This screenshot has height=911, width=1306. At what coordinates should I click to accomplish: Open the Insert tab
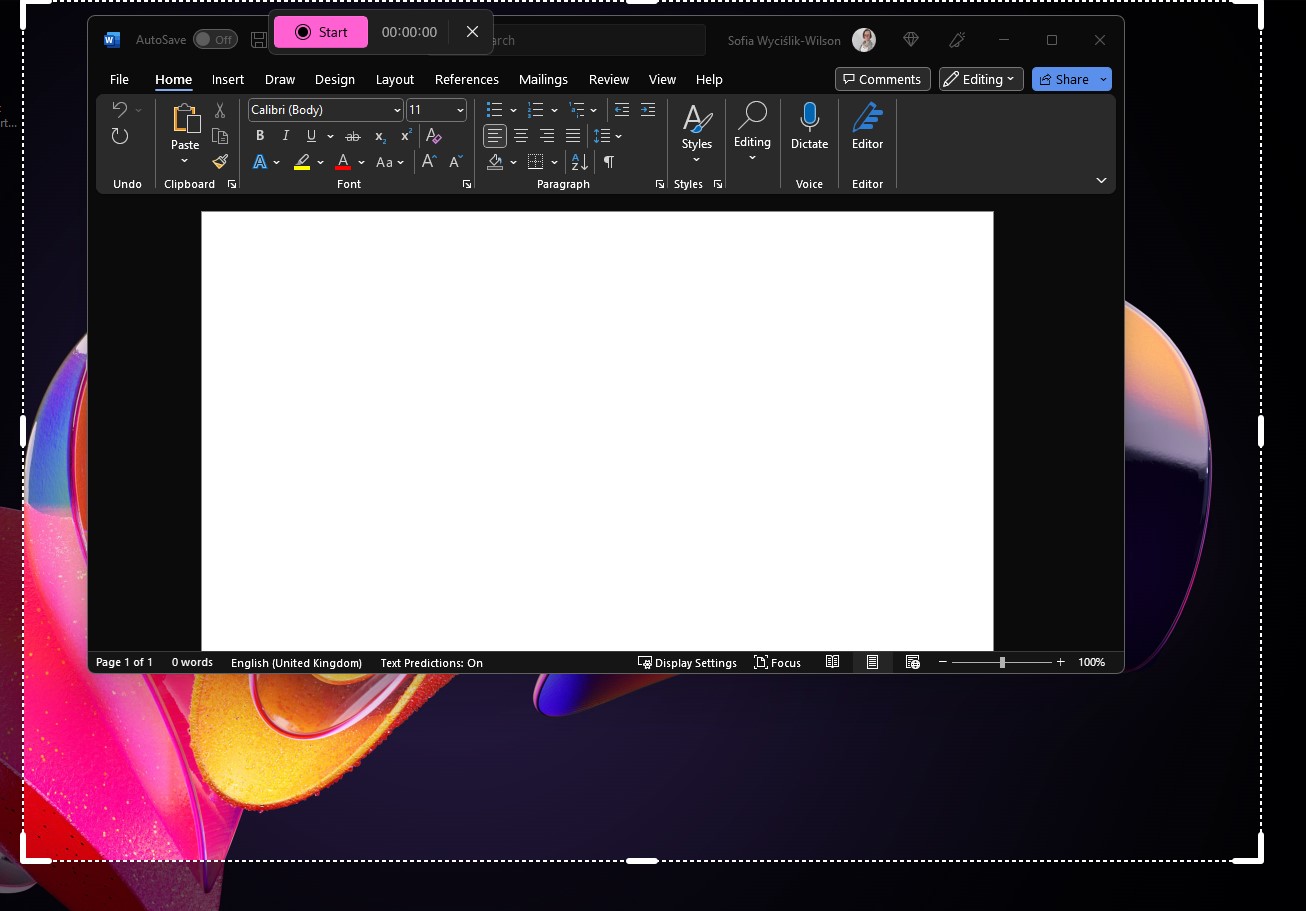228,79
